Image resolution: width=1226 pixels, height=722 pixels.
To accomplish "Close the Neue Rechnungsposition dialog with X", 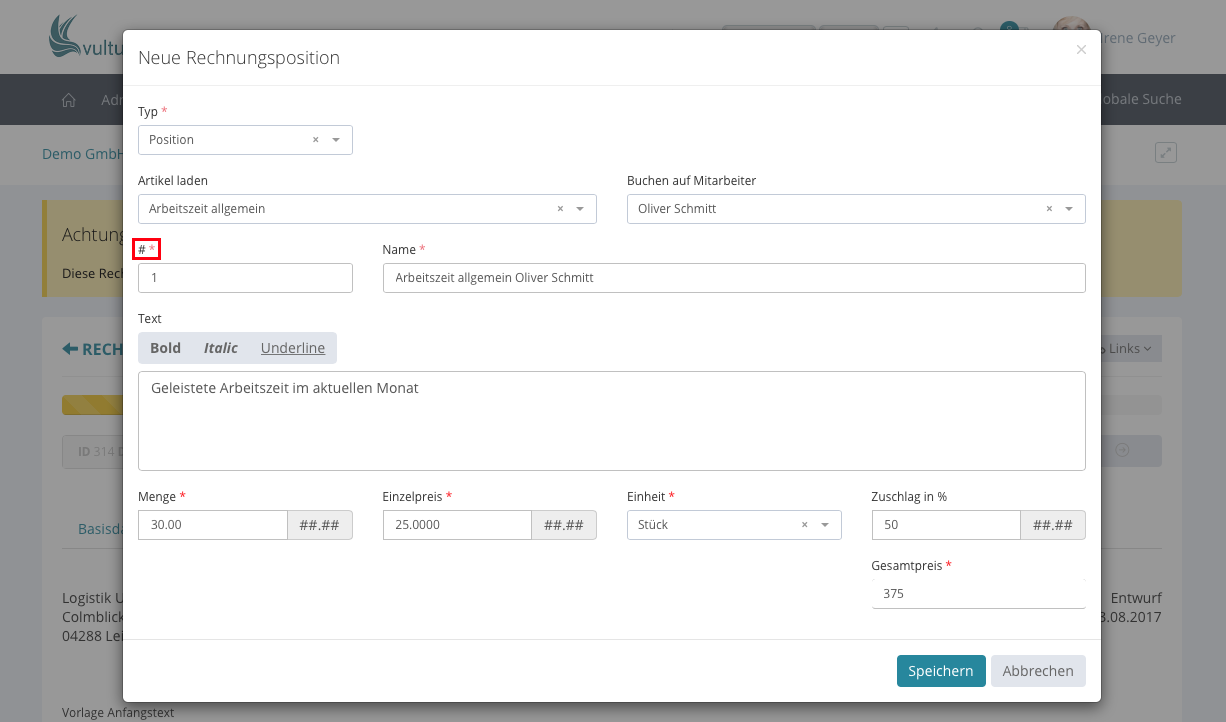I will (x=1081, y=50).
